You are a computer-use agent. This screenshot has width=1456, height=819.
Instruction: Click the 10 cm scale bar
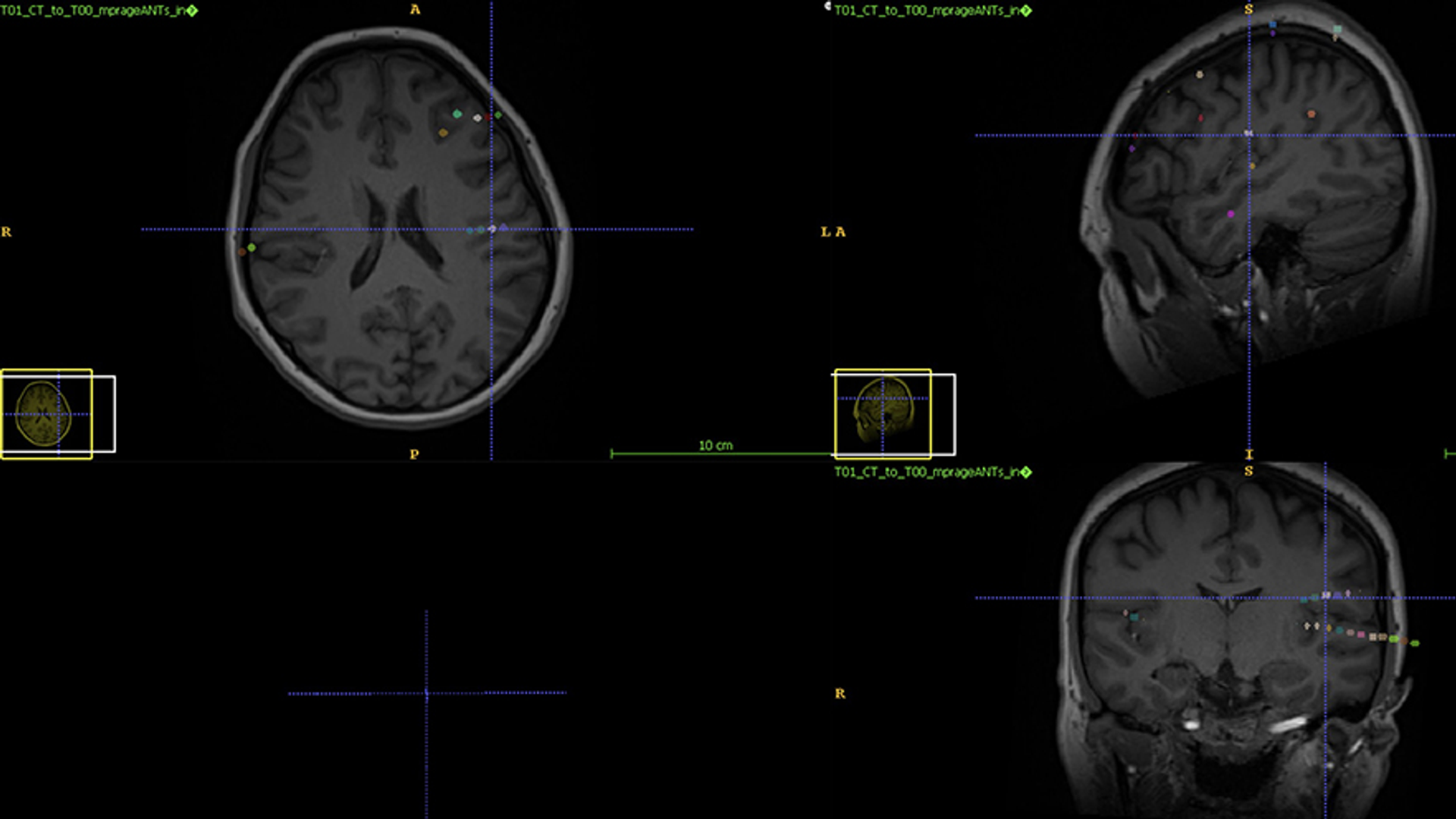[x=716, y=453]
